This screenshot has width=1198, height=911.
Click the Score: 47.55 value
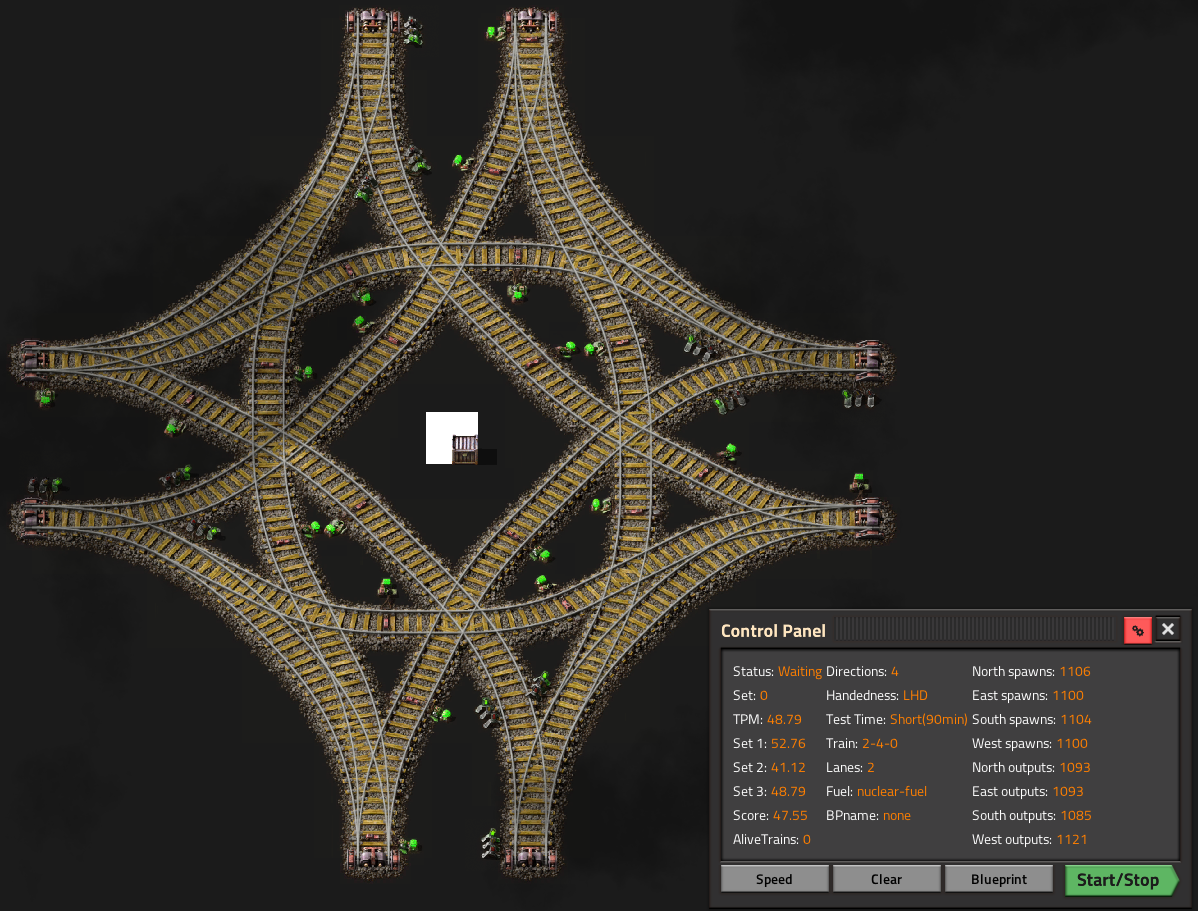[x=770, y=815]
